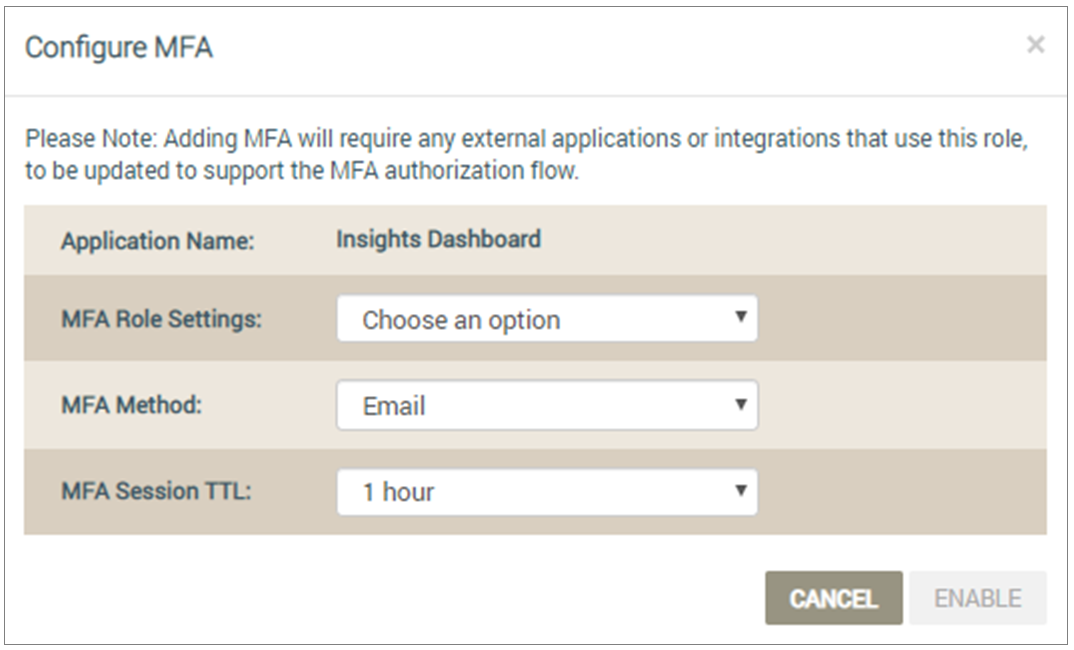Expand the MFA Session TTL dropdown

(547, 492)
